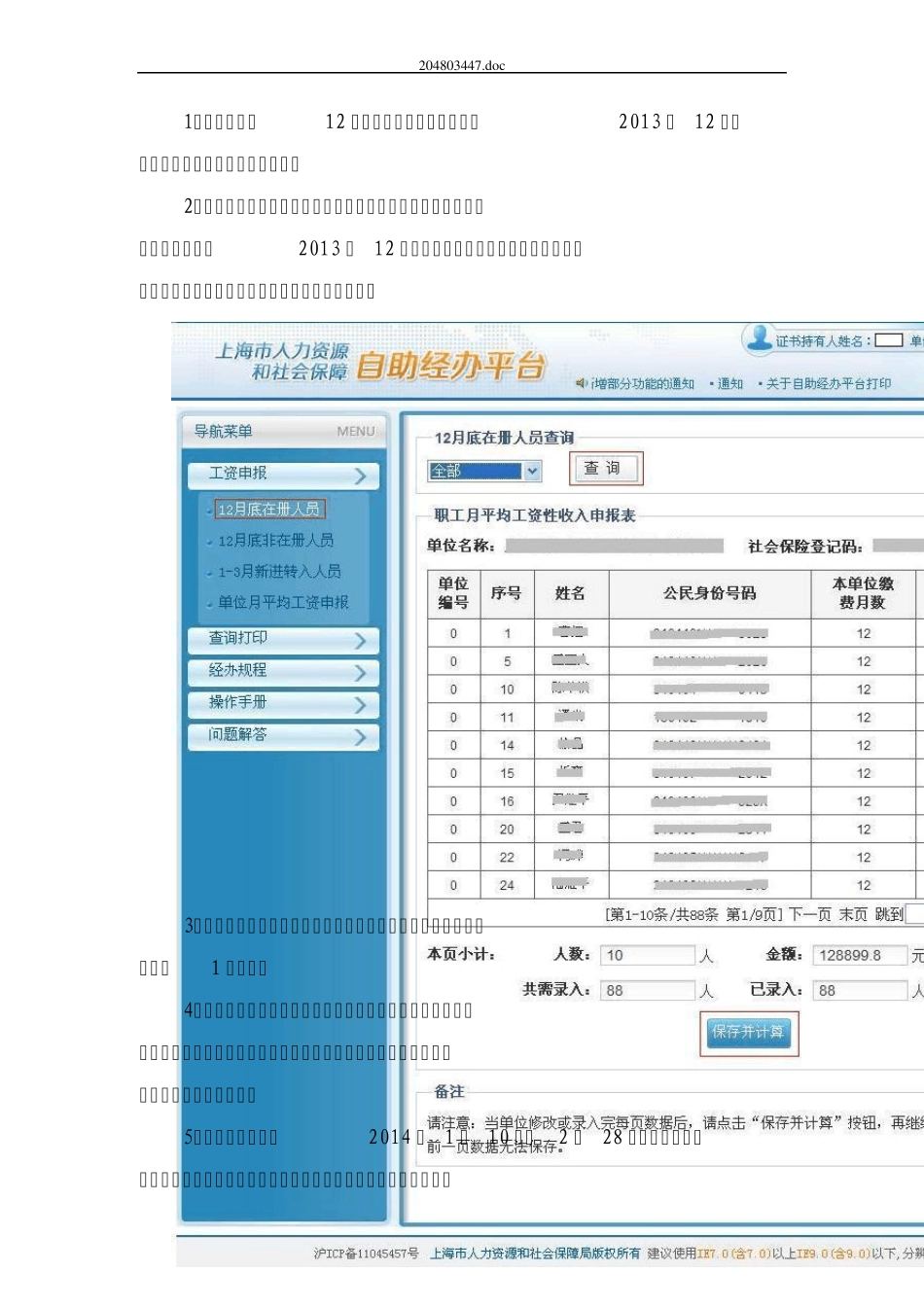
Task: Open 单位月平均工资申报 menu item
Action: tap(283, 602)
